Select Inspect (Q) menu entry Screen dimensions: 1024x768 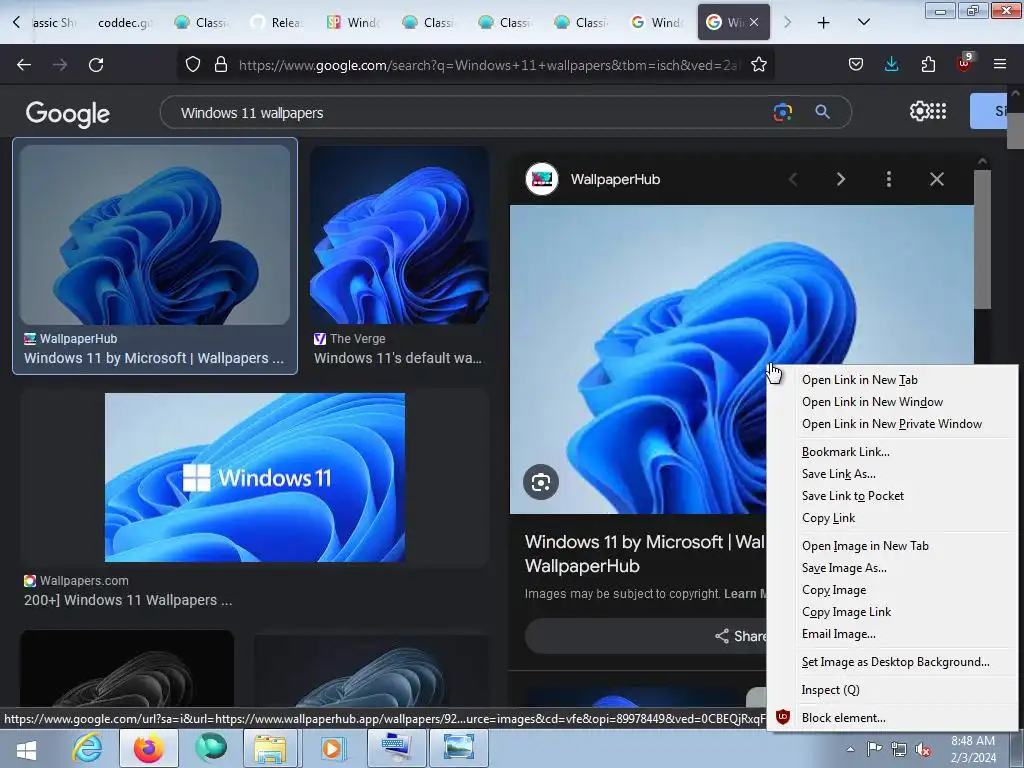pyautogui.click(x=830, y=690)
